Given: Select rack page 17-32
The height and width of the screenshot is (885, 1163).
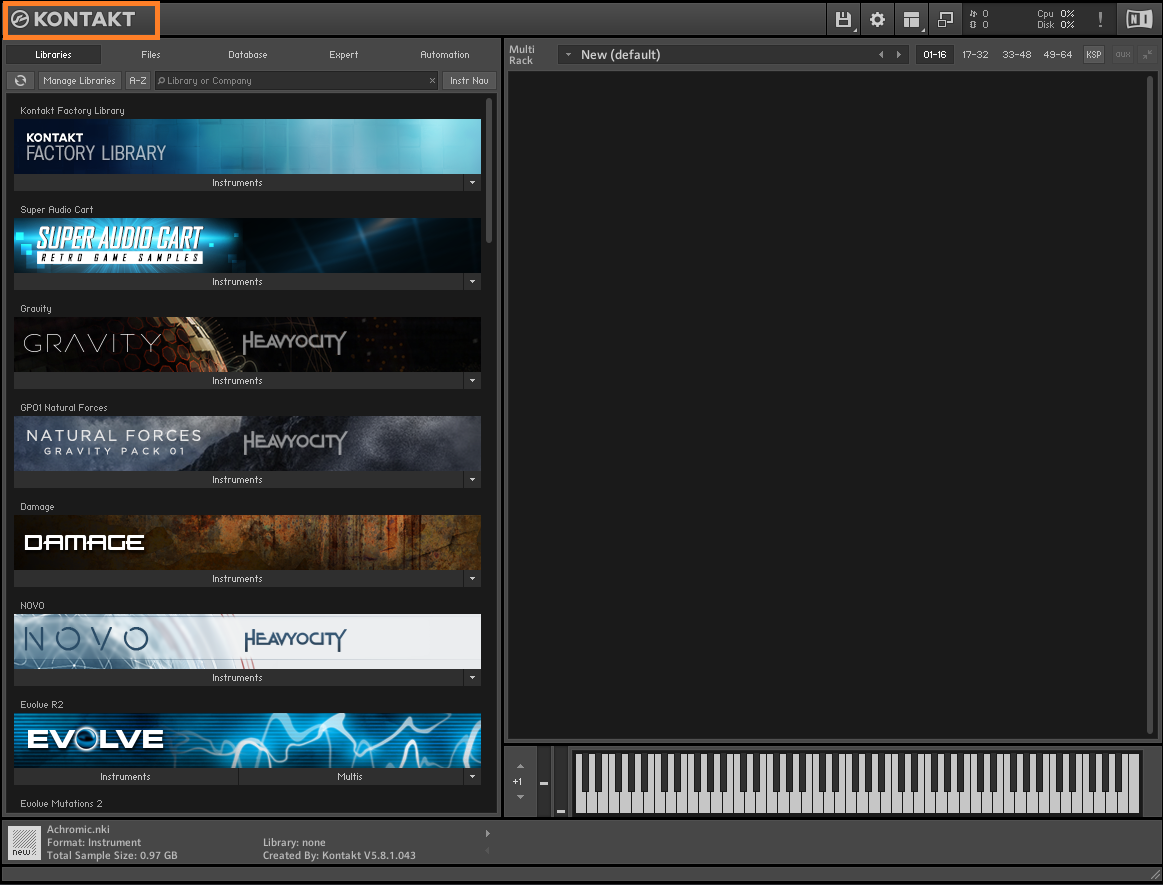Looking at the screenshot, I should point(975,54).
